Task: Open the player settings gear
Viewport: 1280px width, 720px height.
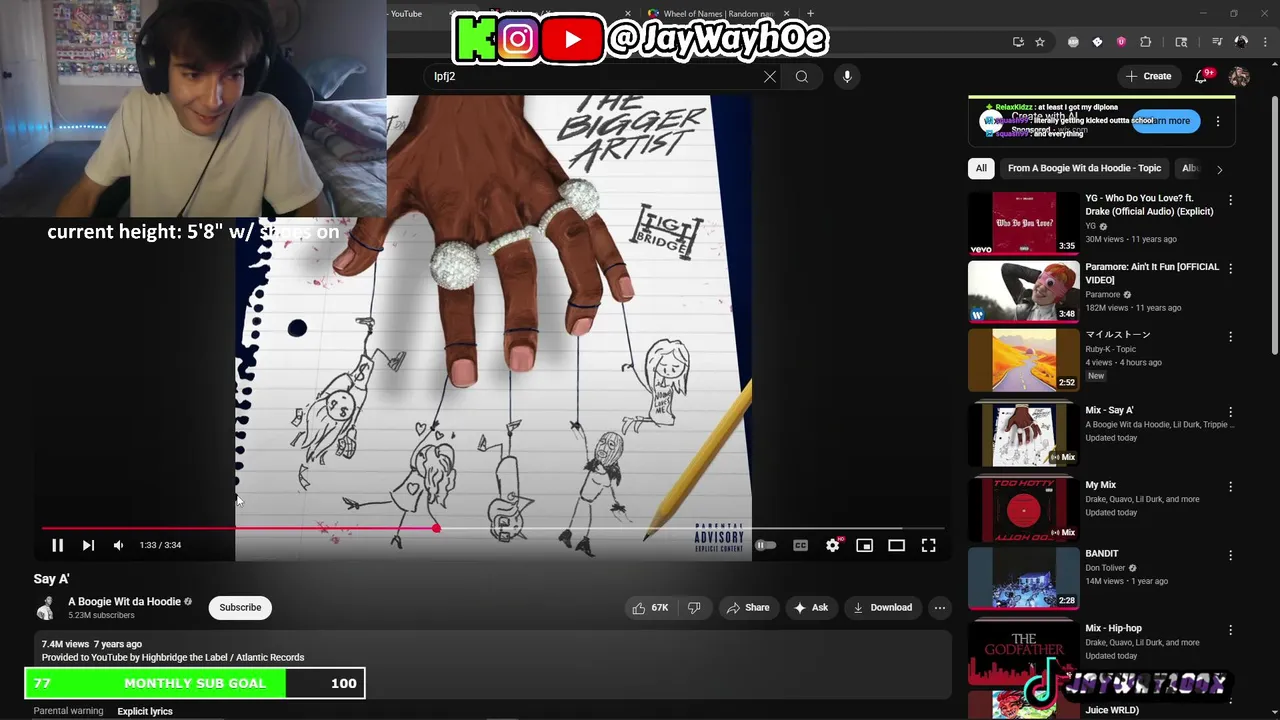Action: tap(832, 545)
